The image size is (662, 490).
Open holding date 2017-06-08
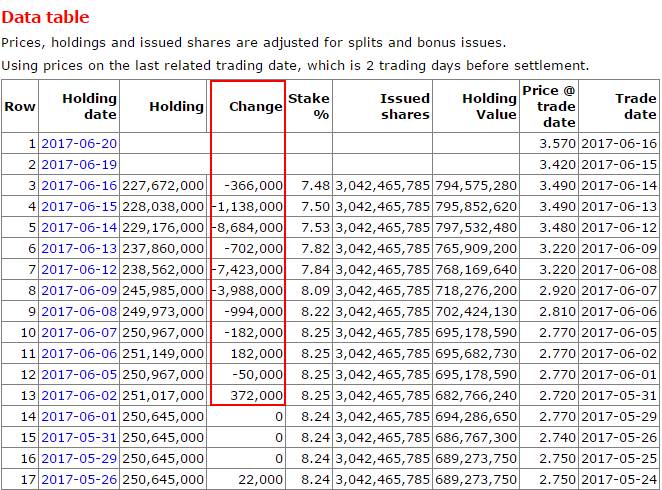point(79,311)
